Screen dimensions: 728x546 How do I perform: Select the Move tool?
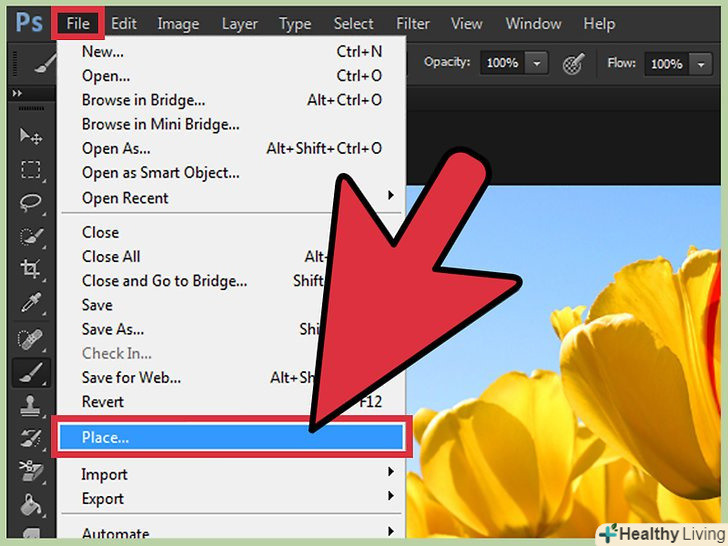[31, 136]
